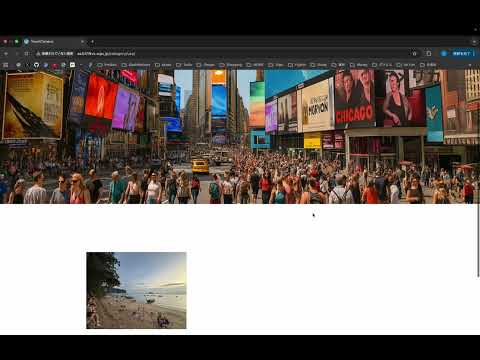Open the apps grid icon in bookmarks bar
The image size is (480, 360).
pyautogui.click(x=6, y=65)
